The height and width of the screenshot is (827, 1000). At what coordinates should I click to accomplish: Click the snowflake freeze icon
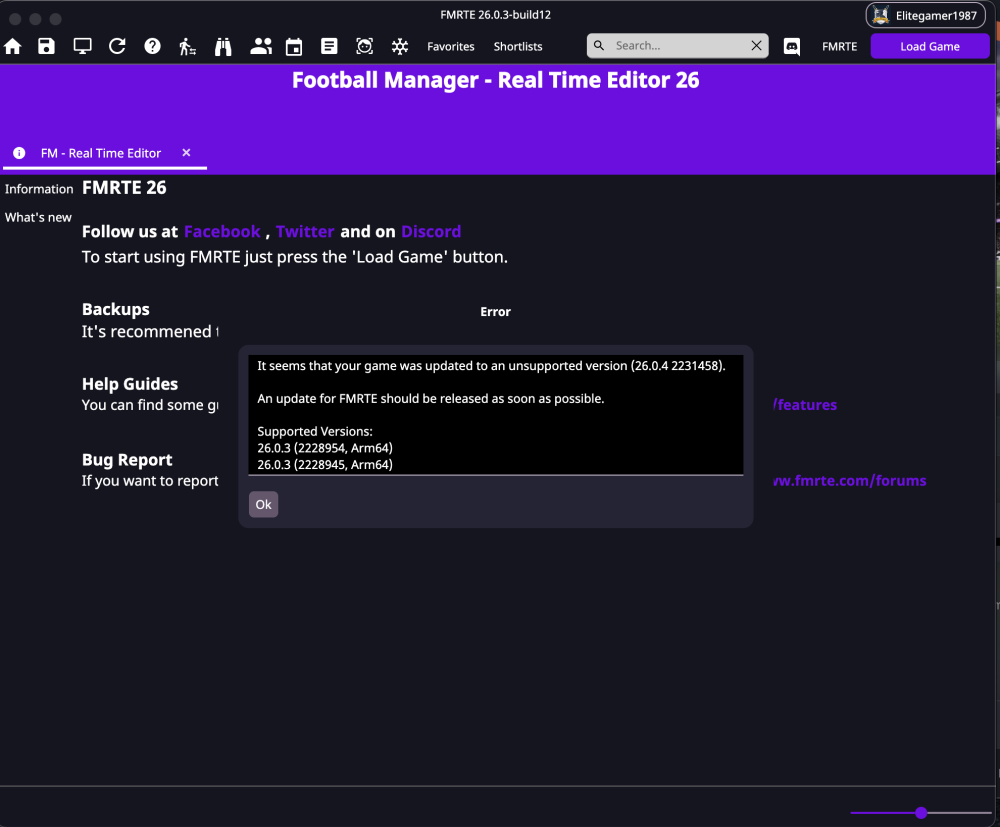click(x=399, y=46)
